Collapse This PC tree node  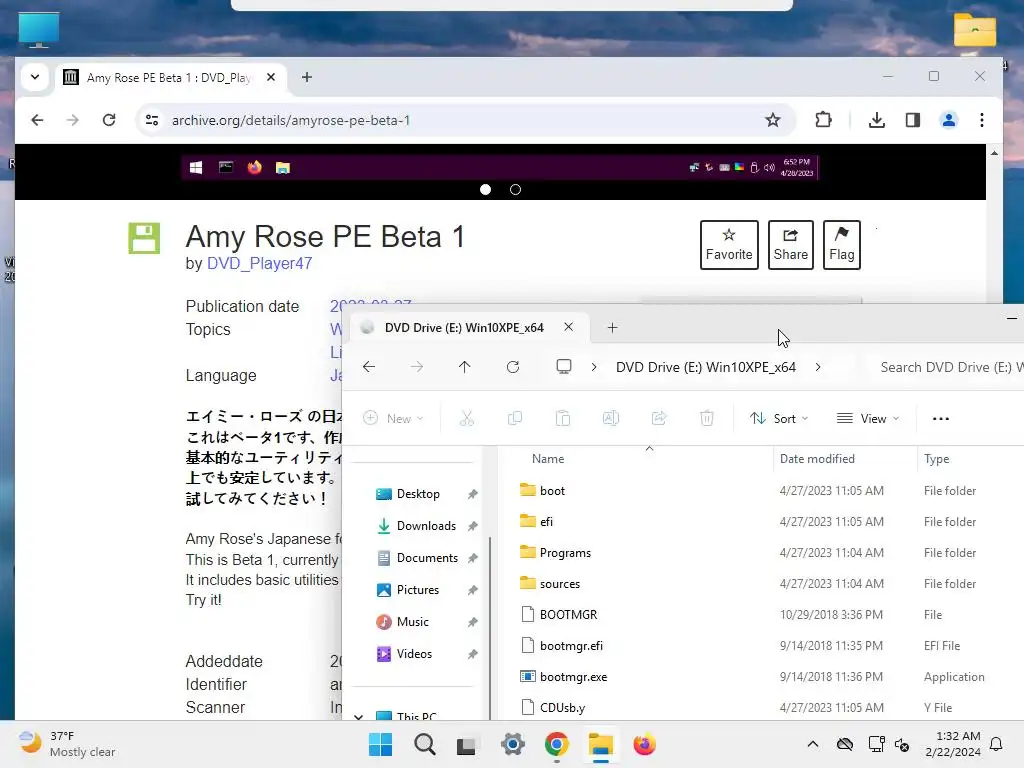(x=359, y=716)
